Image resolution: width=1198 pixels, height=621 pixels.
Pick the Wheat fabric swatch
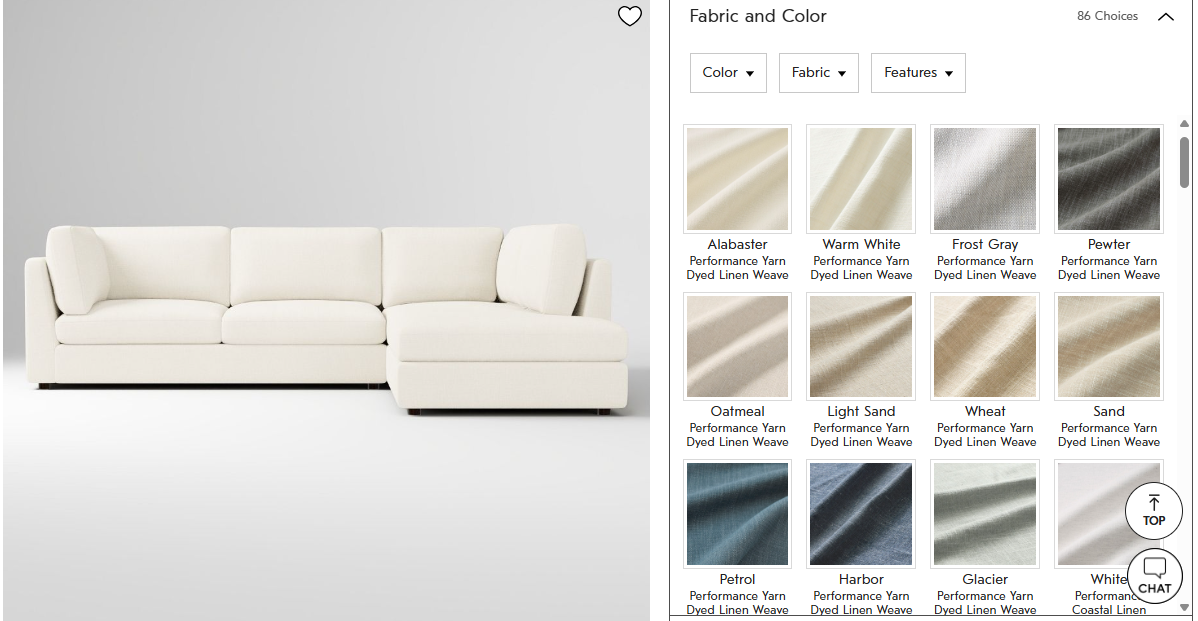pyautogui.click(x=985, y=347)
